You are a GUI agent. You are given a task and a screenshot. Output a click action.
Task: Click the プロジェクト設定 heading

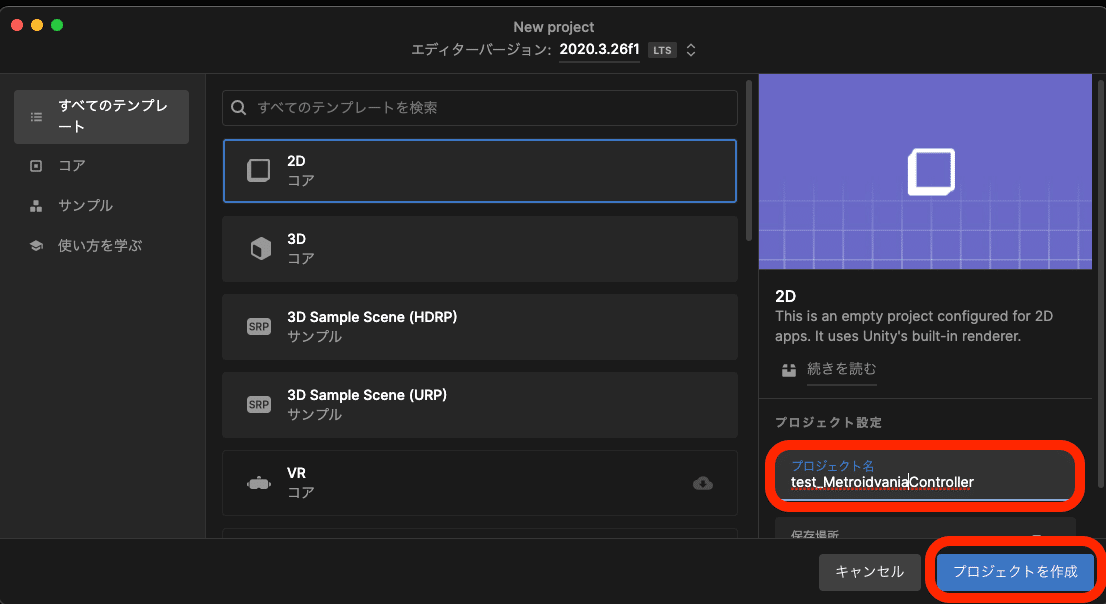coord(828,423)
